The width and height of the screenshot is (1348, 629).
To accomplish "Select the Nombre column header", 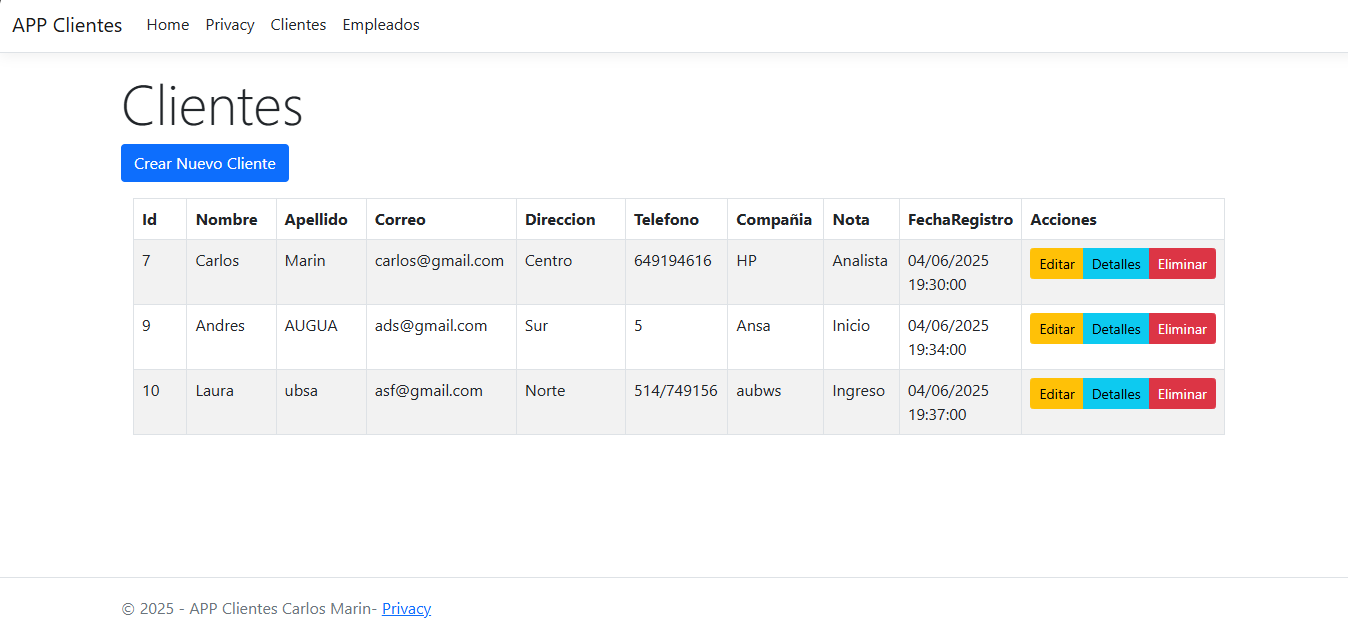I will [x=227, y=219].
